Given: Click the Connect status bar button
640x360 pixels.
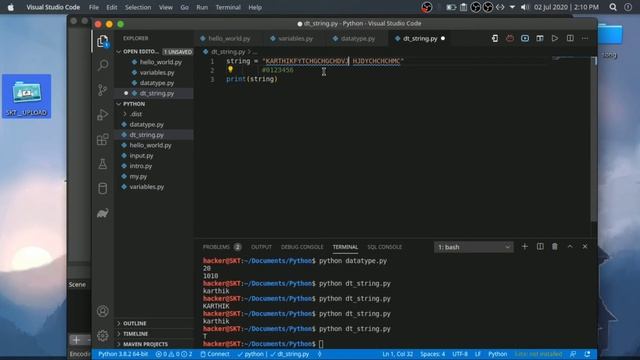Looking at the screenshot, I should (215, 354).
